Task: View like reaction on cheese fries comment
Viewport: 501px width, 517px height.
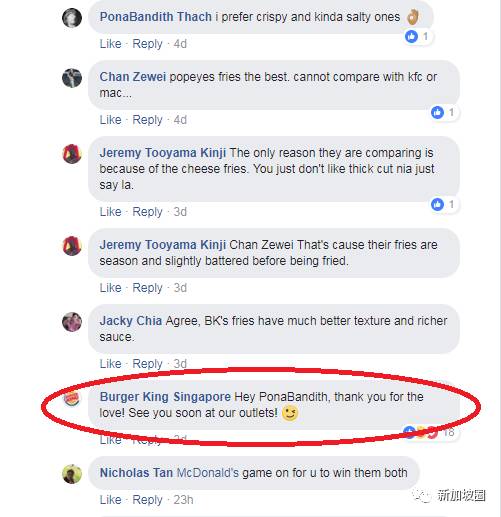Action: 444,204
